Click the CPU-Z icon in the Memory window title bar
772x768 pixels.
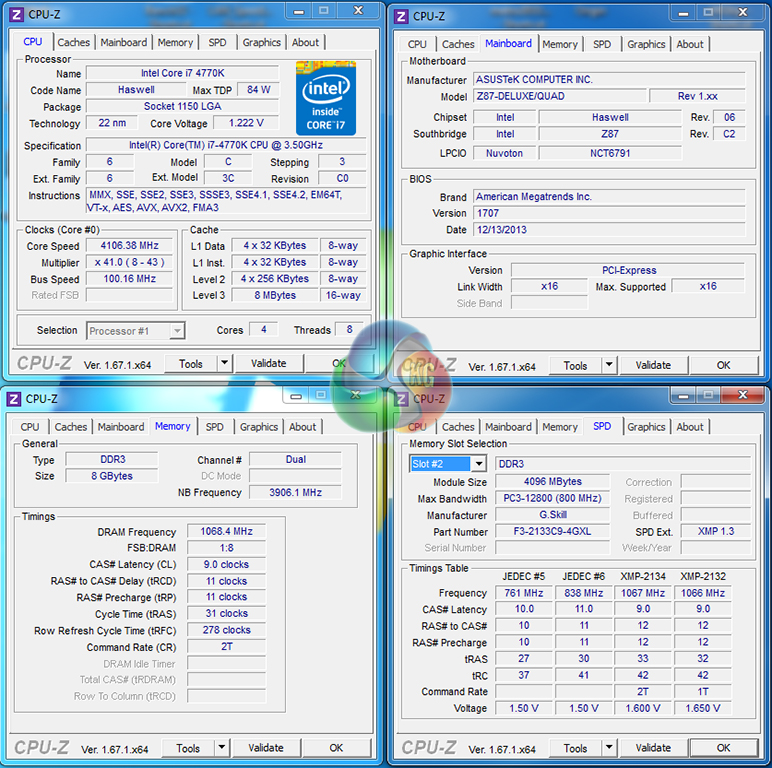(x=13, y=398)
